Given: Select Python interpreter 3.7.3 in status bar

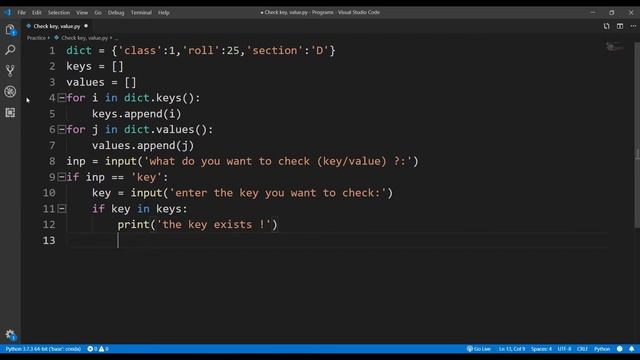Looking at the screenshot, I should coord(43,349).
